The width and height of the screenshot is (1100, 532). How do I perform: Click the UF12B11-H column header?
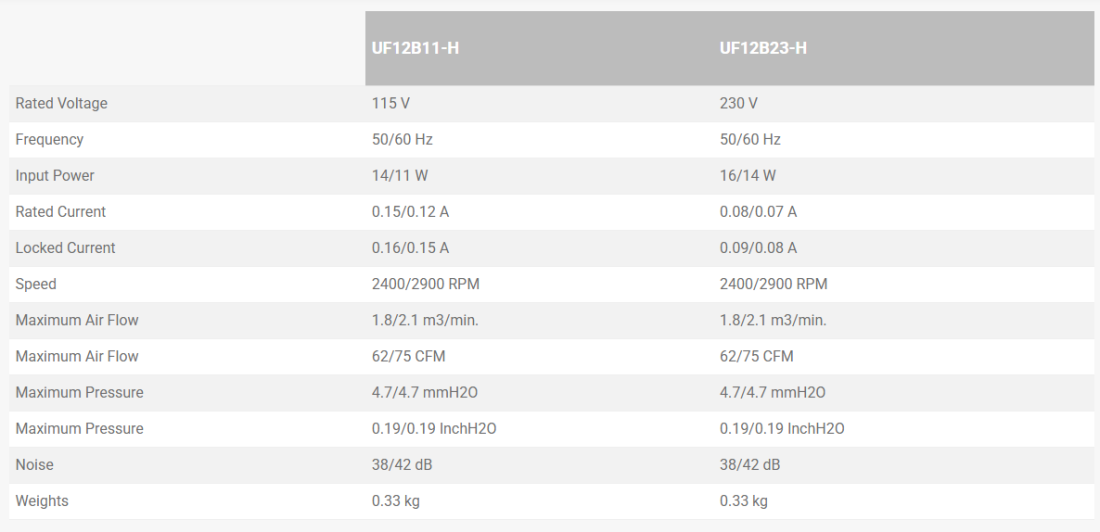415,48
